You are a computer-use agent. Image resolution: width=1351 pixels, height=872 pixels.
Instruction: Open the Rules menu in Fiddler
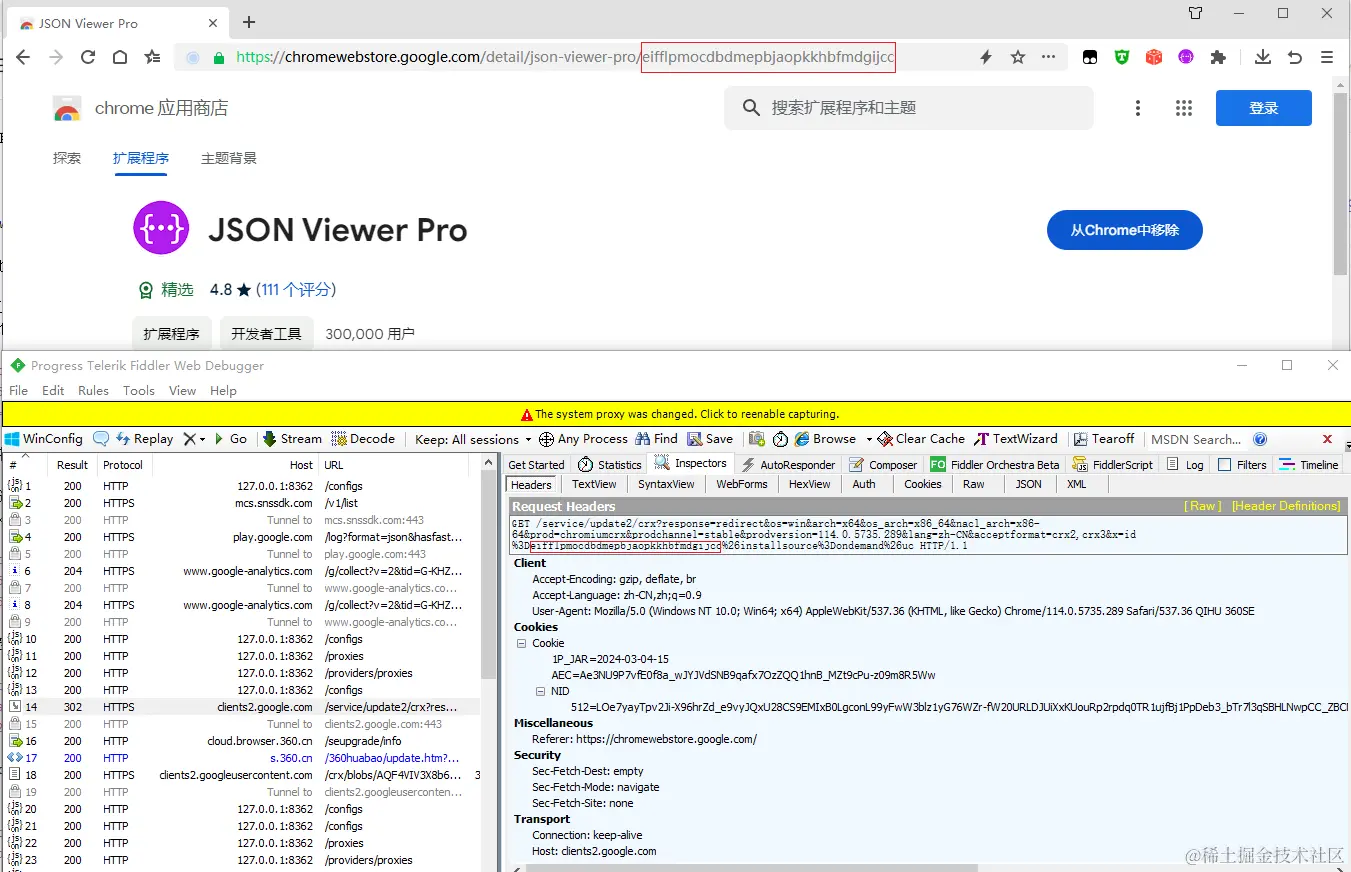pos(93,391)
